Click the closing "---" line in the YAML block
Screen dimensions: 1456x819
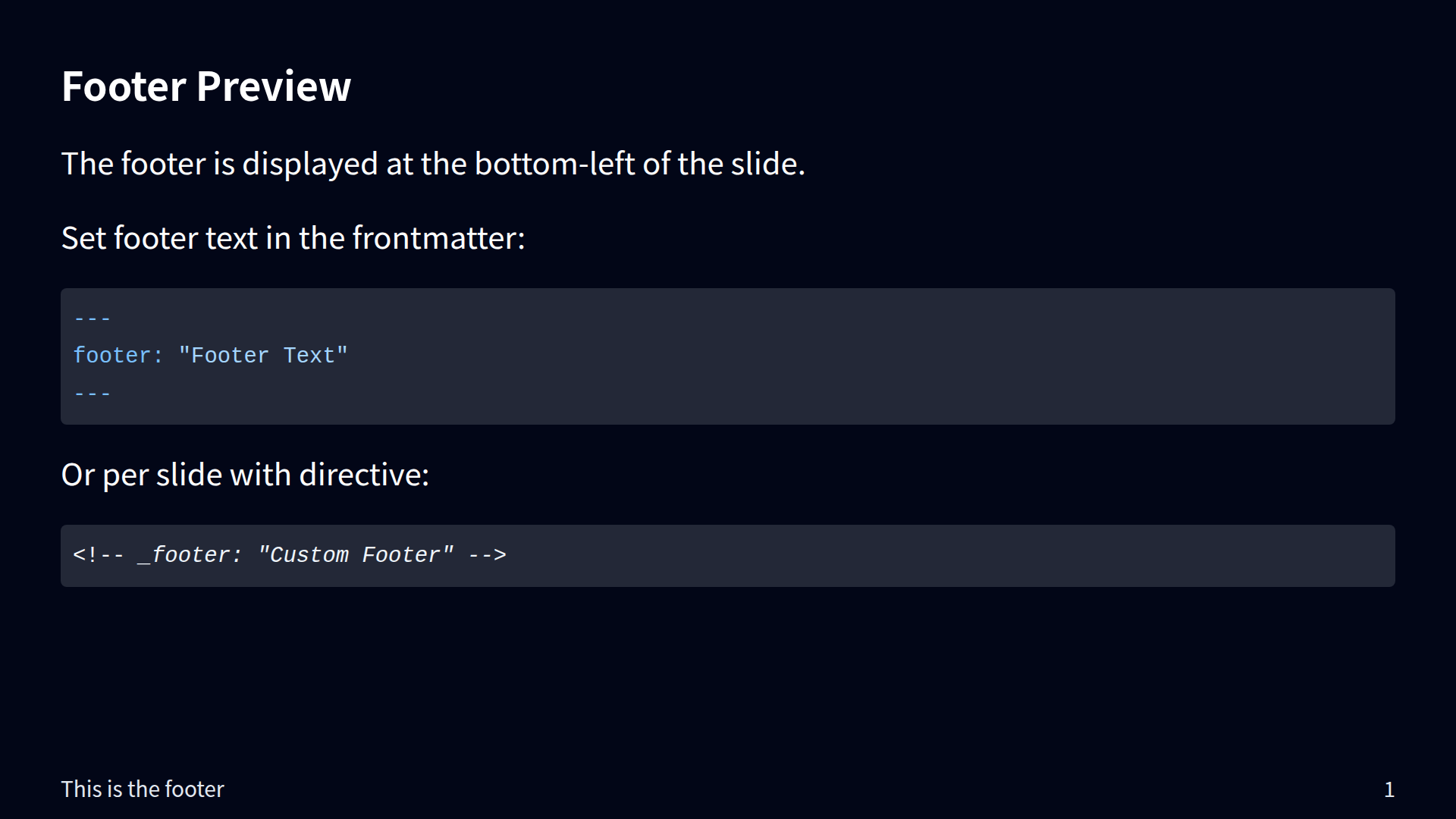[93, 394]
